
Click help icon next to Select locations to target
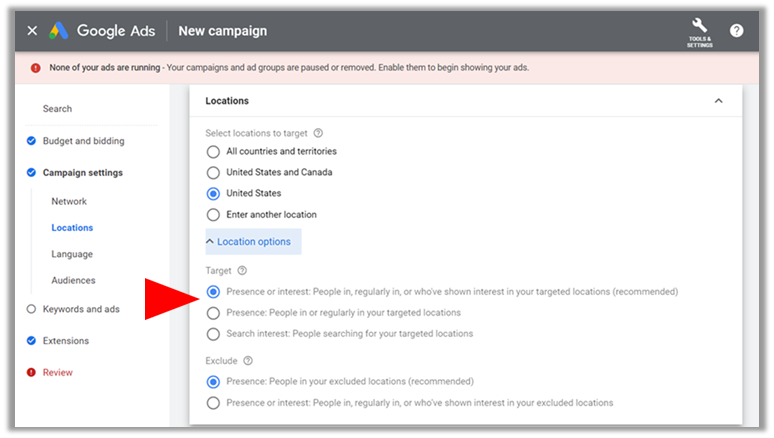[x=318, y=133]
